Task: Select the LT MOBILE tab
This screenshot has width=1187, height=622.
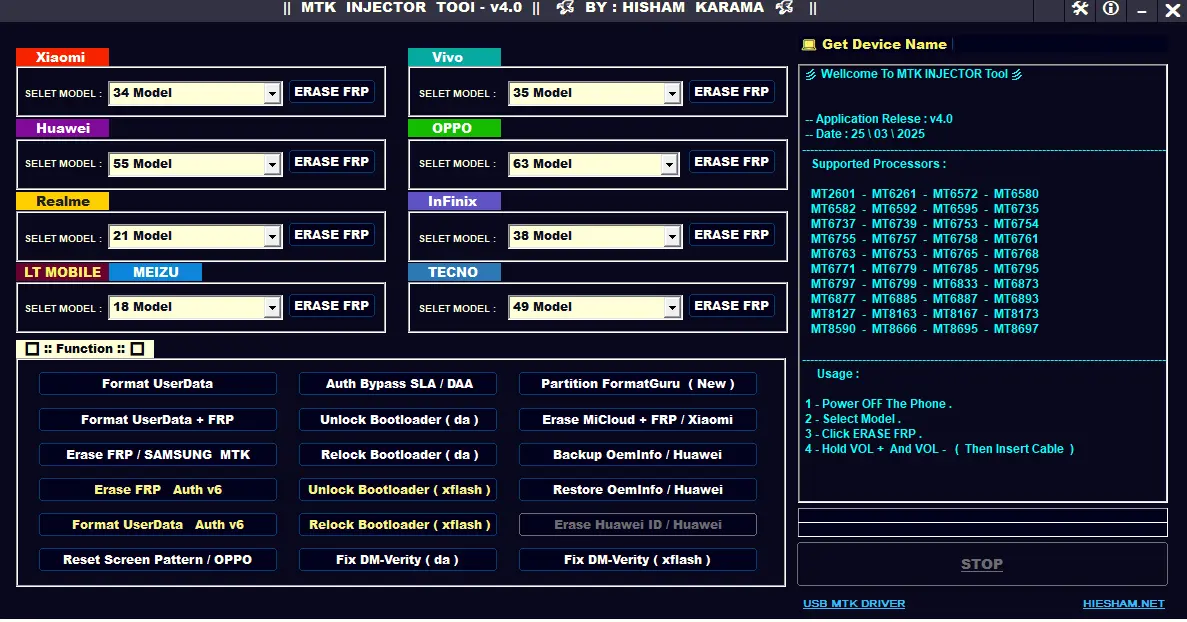Action: pyautogui.click(x=62, y=271)
